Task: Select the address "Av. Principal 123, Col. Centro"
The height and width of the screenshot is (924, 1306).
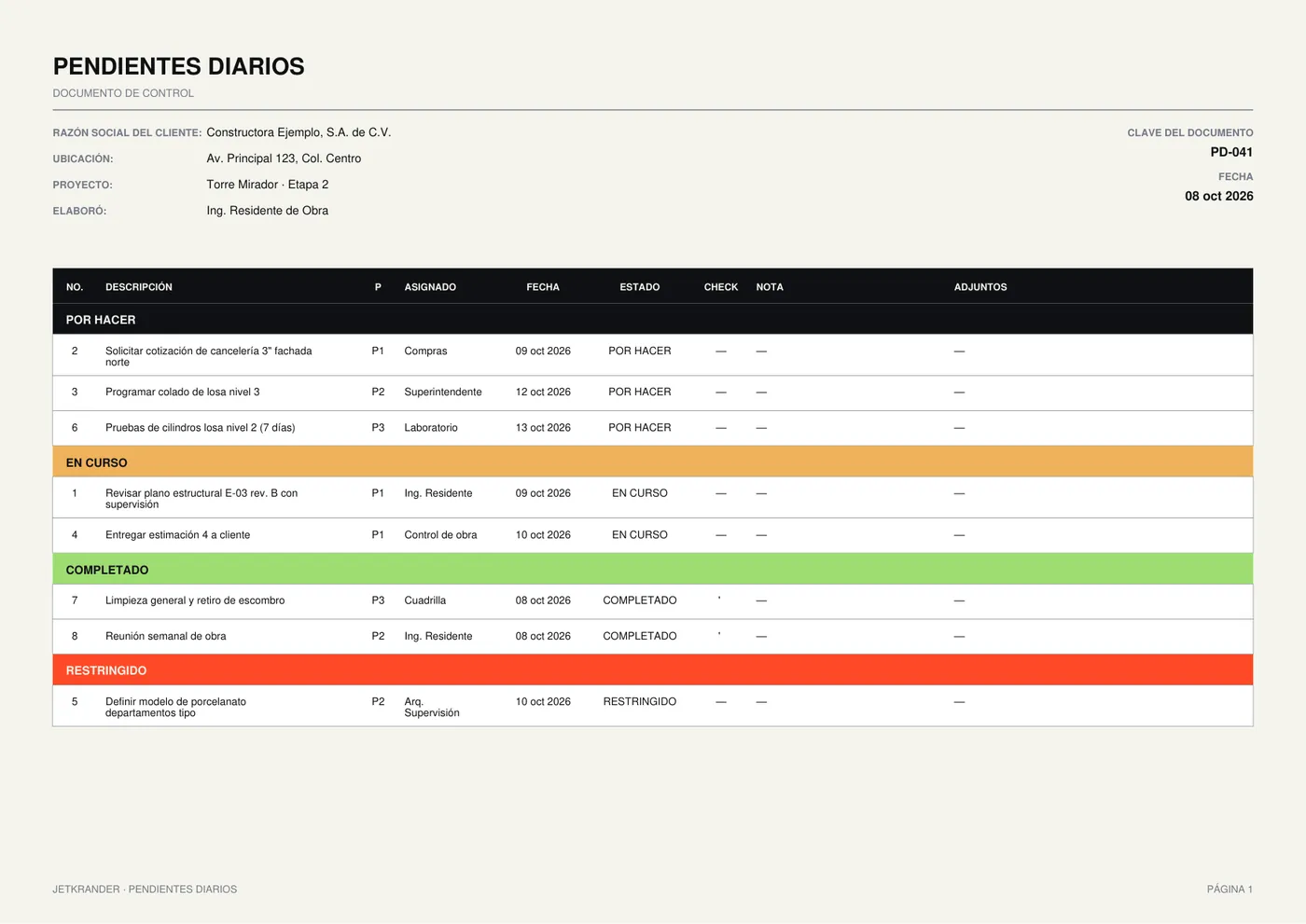Action: coord(284,159)
